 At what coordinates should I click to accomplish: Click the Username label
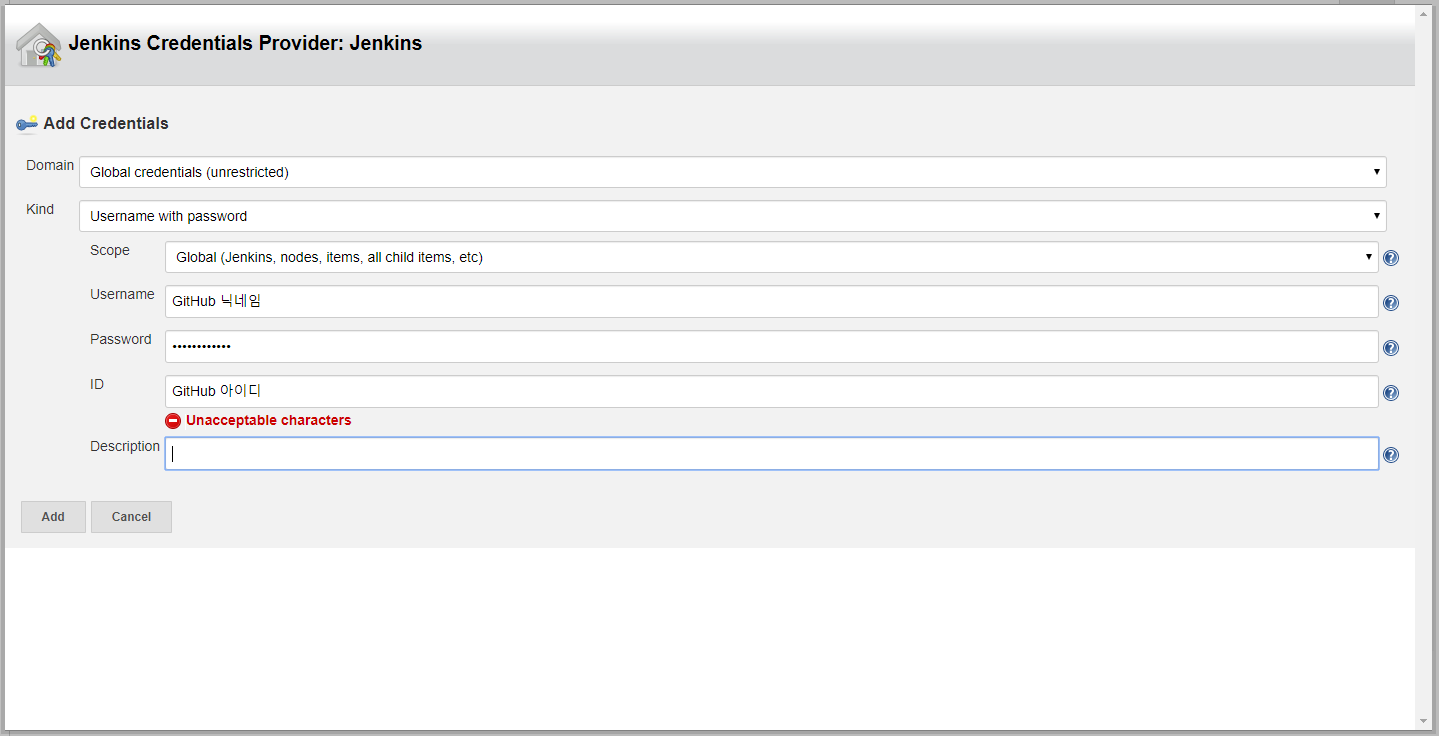coord(122,295)
